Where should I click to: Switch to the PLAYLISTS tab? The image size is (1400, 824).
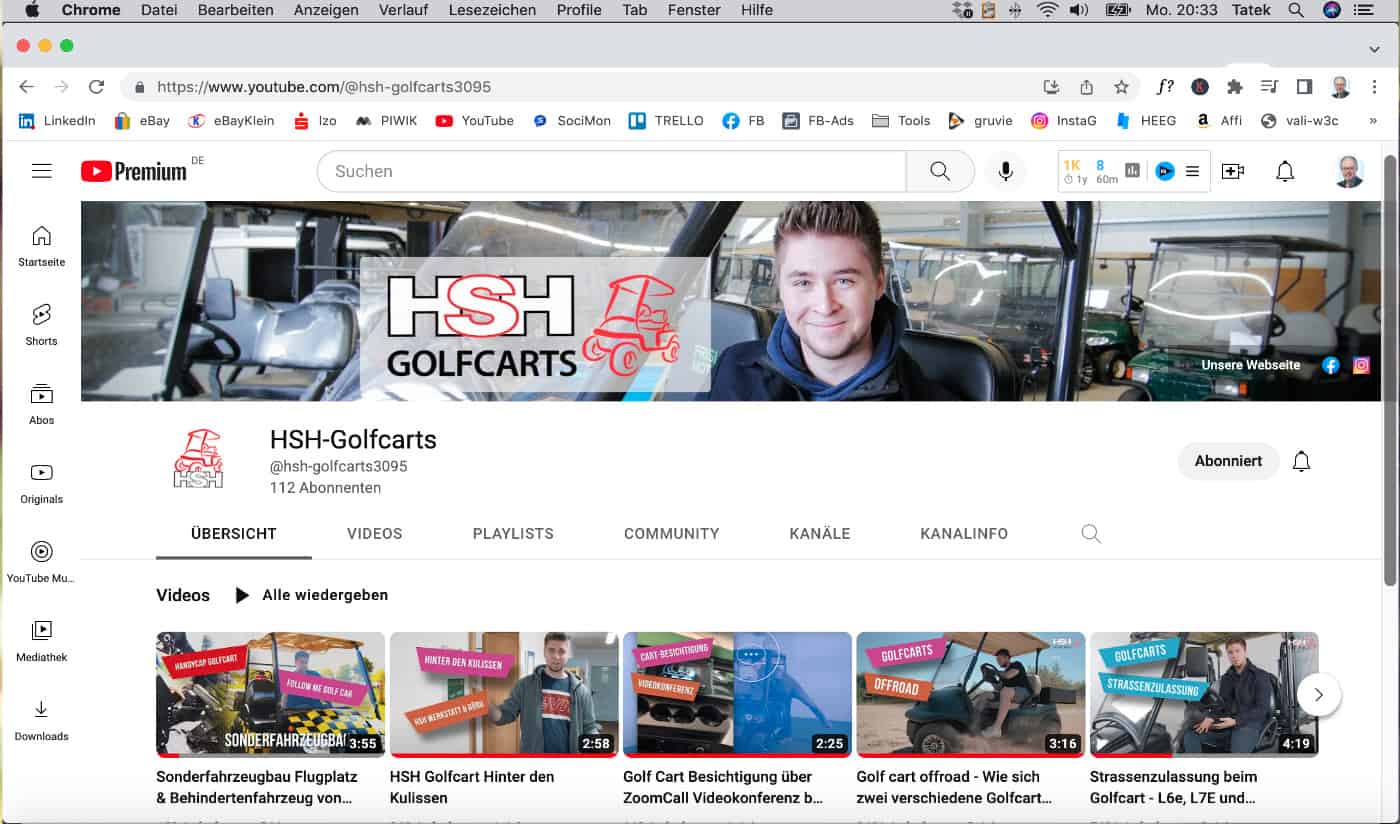pos(513,534)
